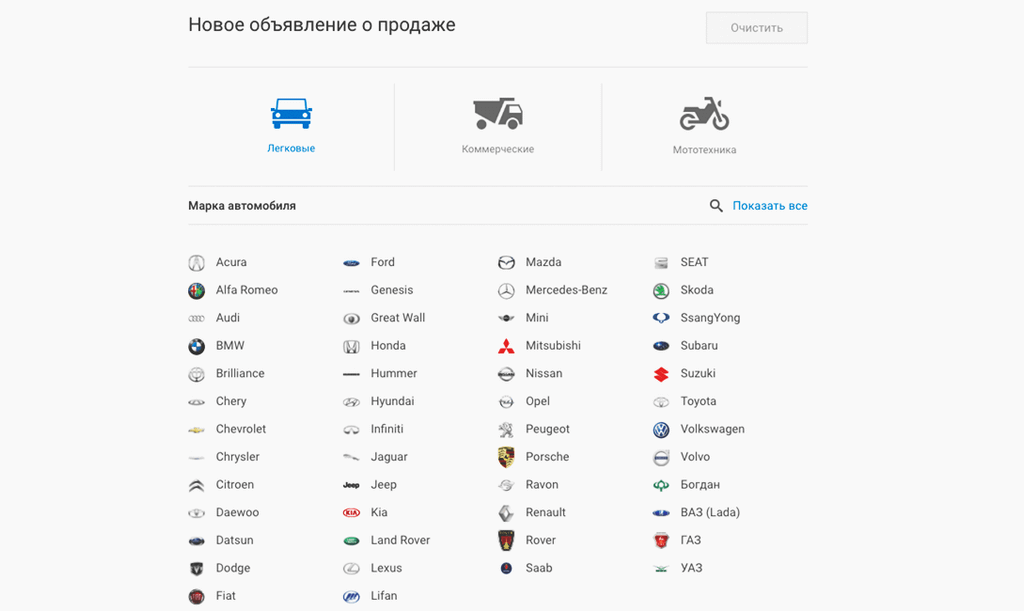
Task: Click the Chevrolet bowtie logo
Action: point(197,430)
